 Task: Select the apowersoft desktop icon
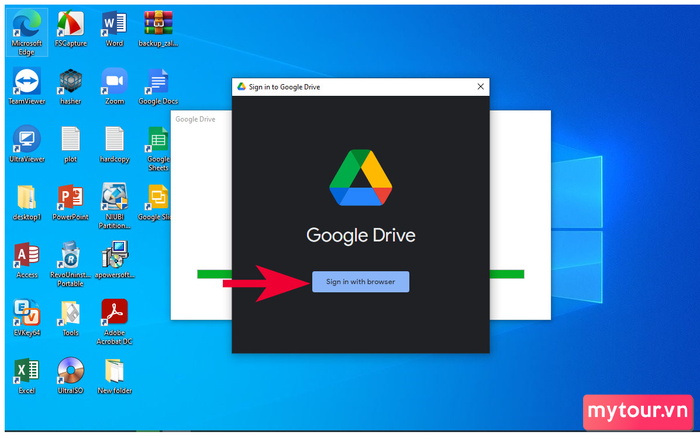coord(114,260)
